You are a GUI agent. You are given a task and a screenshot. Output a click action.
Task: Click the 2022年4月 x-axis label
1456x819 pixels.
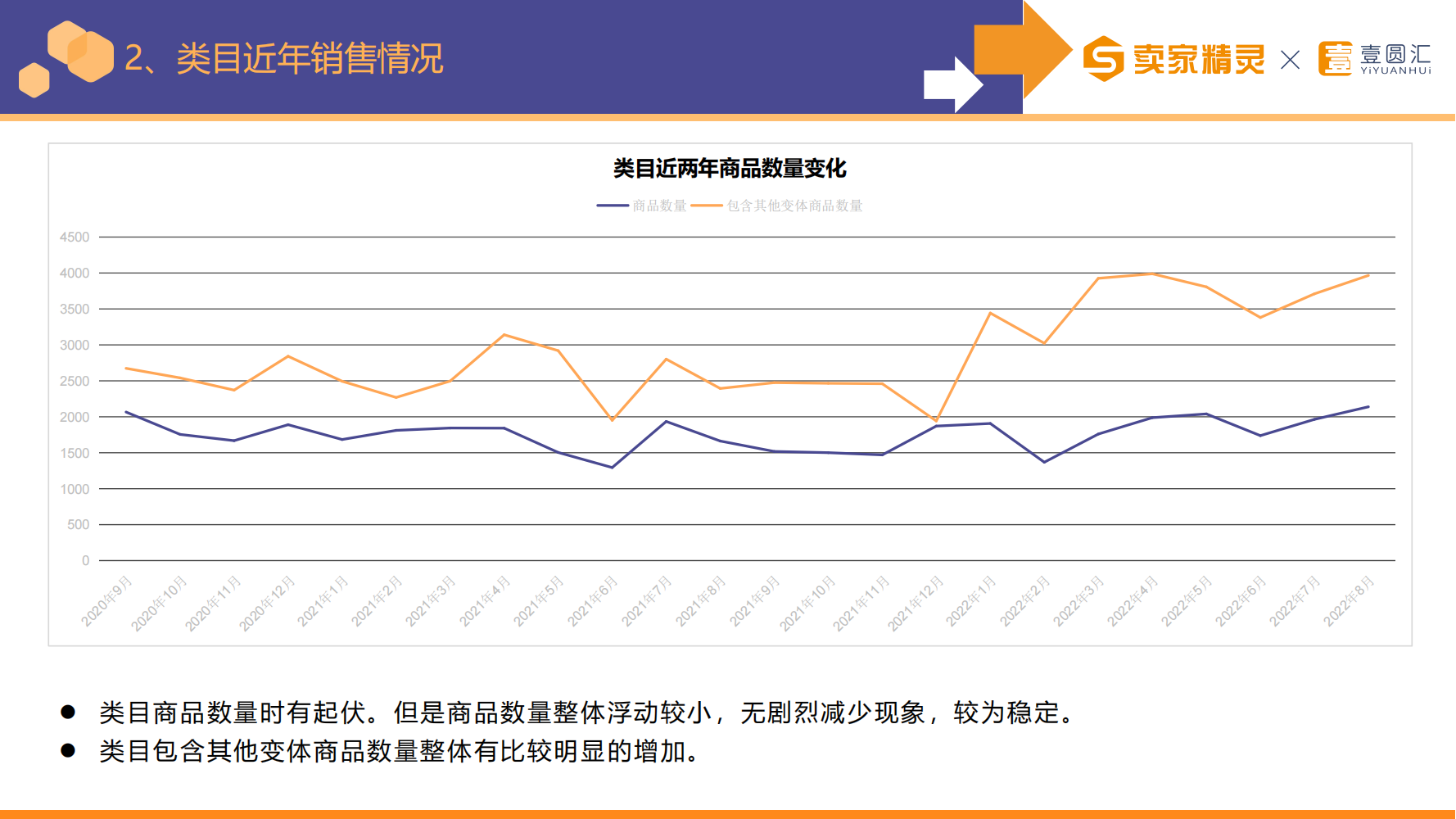[1133, 601]
